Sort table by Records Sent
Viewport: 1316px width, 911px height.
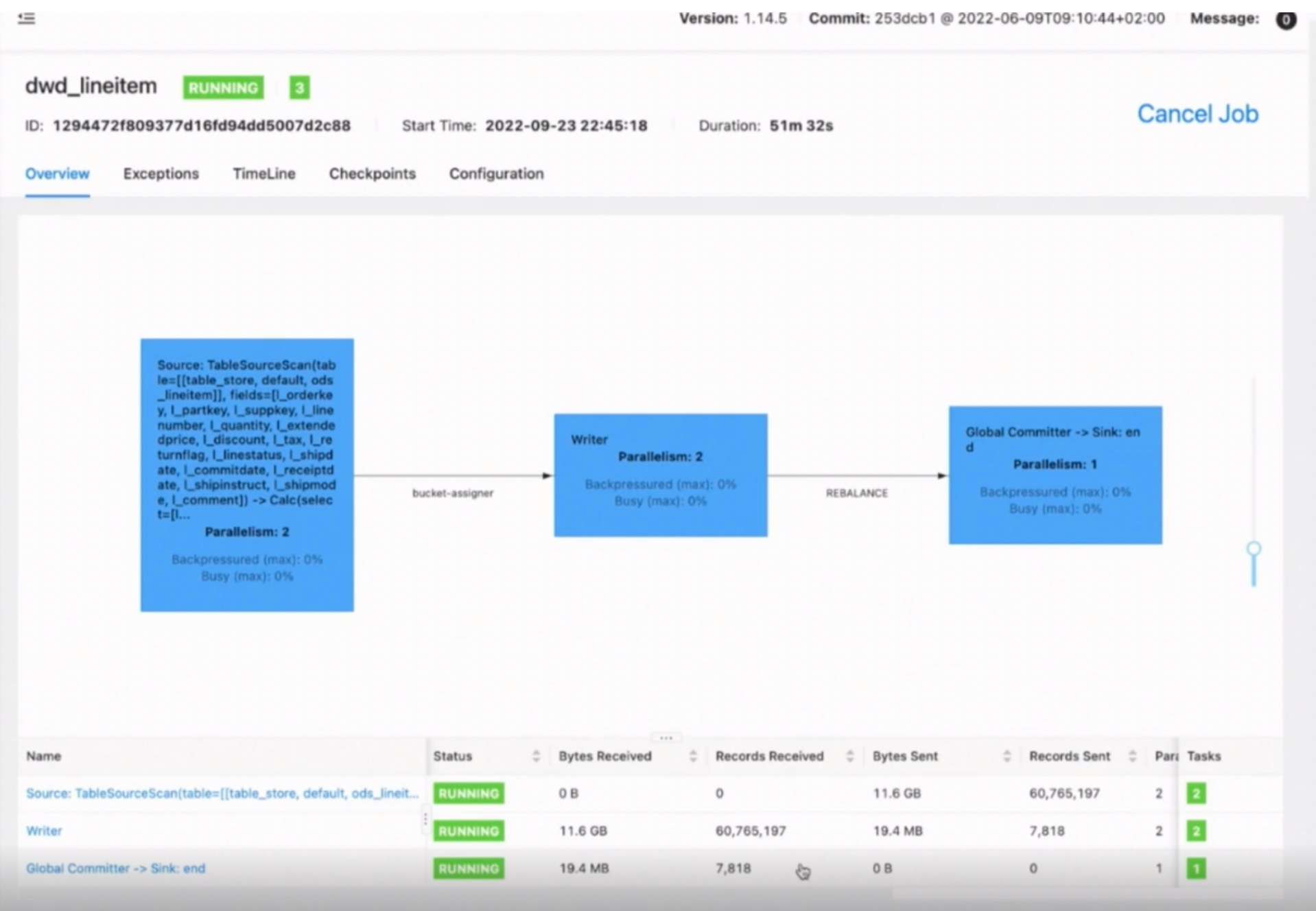[x=1133, y=756]
